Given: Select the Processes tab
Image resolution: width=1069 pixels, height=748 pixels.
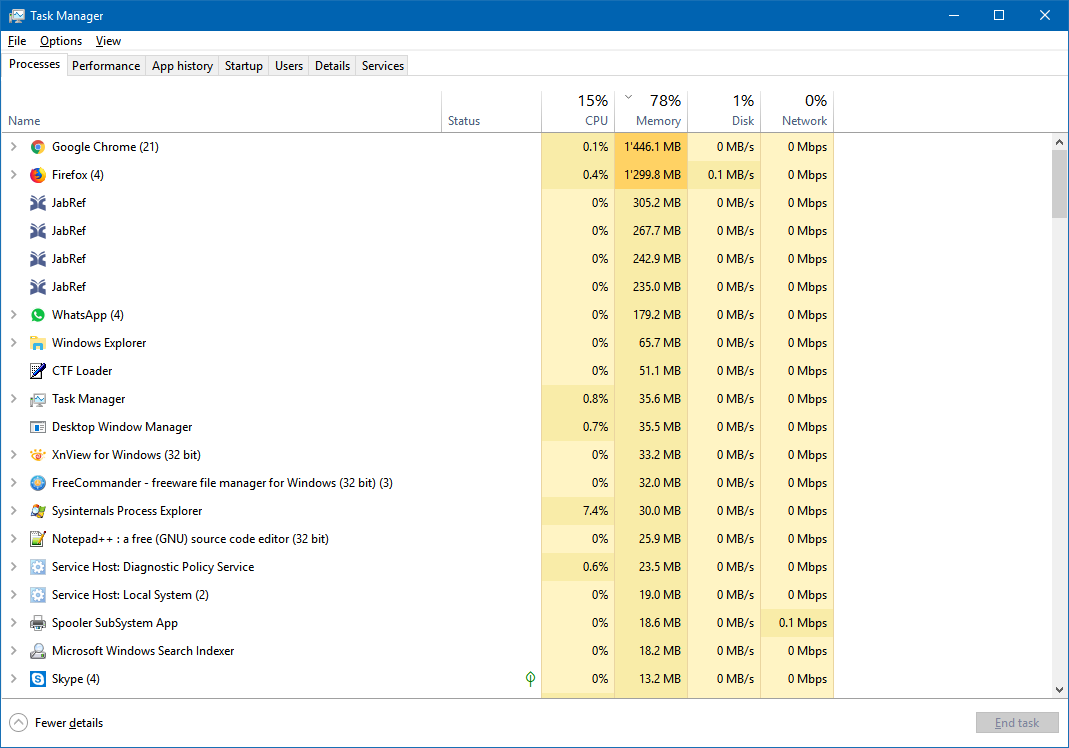Looking at the screenshot, I should pos(34,64).
